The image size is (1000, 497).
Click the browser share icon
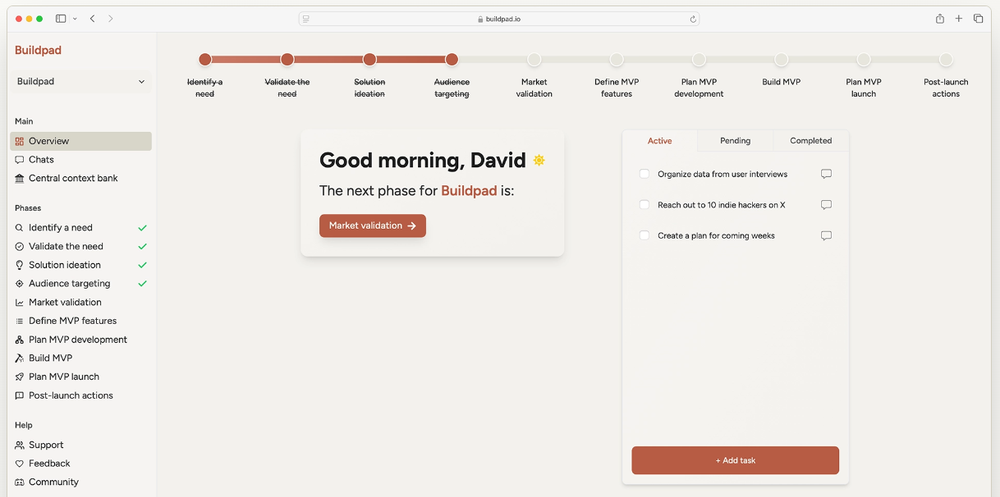pyautogui.click(x=939, y=19)
